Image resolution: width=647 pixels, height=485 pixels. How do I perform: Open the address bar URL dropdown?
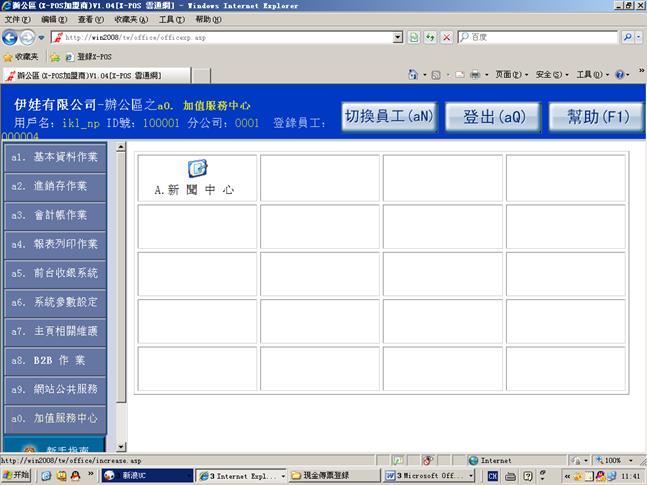pyautogui.click(x=399, y=37)
